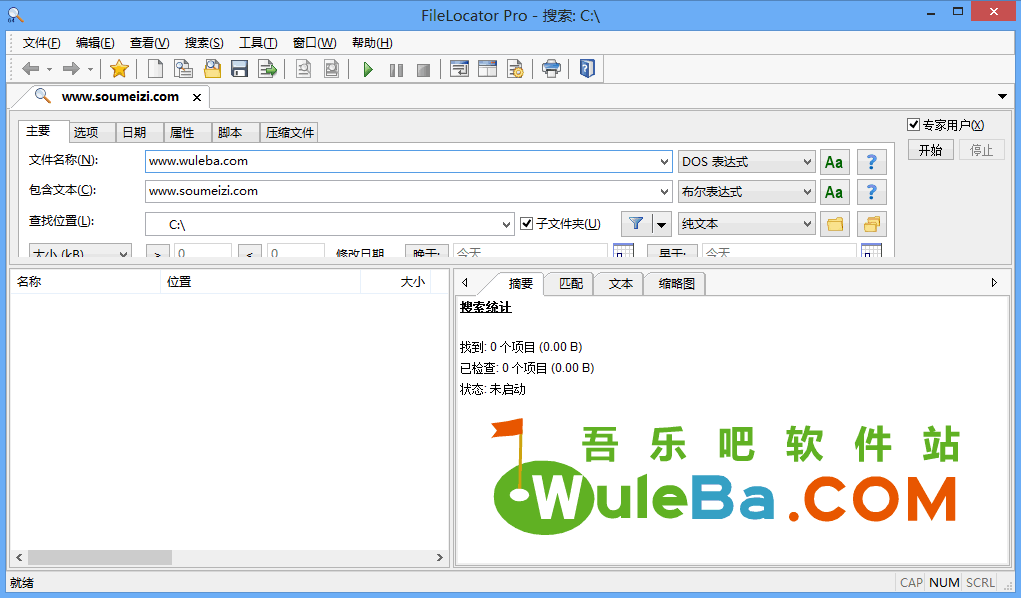Open the DOS 表达式 dropdown
This screenshot has width=1021, height=598.
click(x=747, y=162)
